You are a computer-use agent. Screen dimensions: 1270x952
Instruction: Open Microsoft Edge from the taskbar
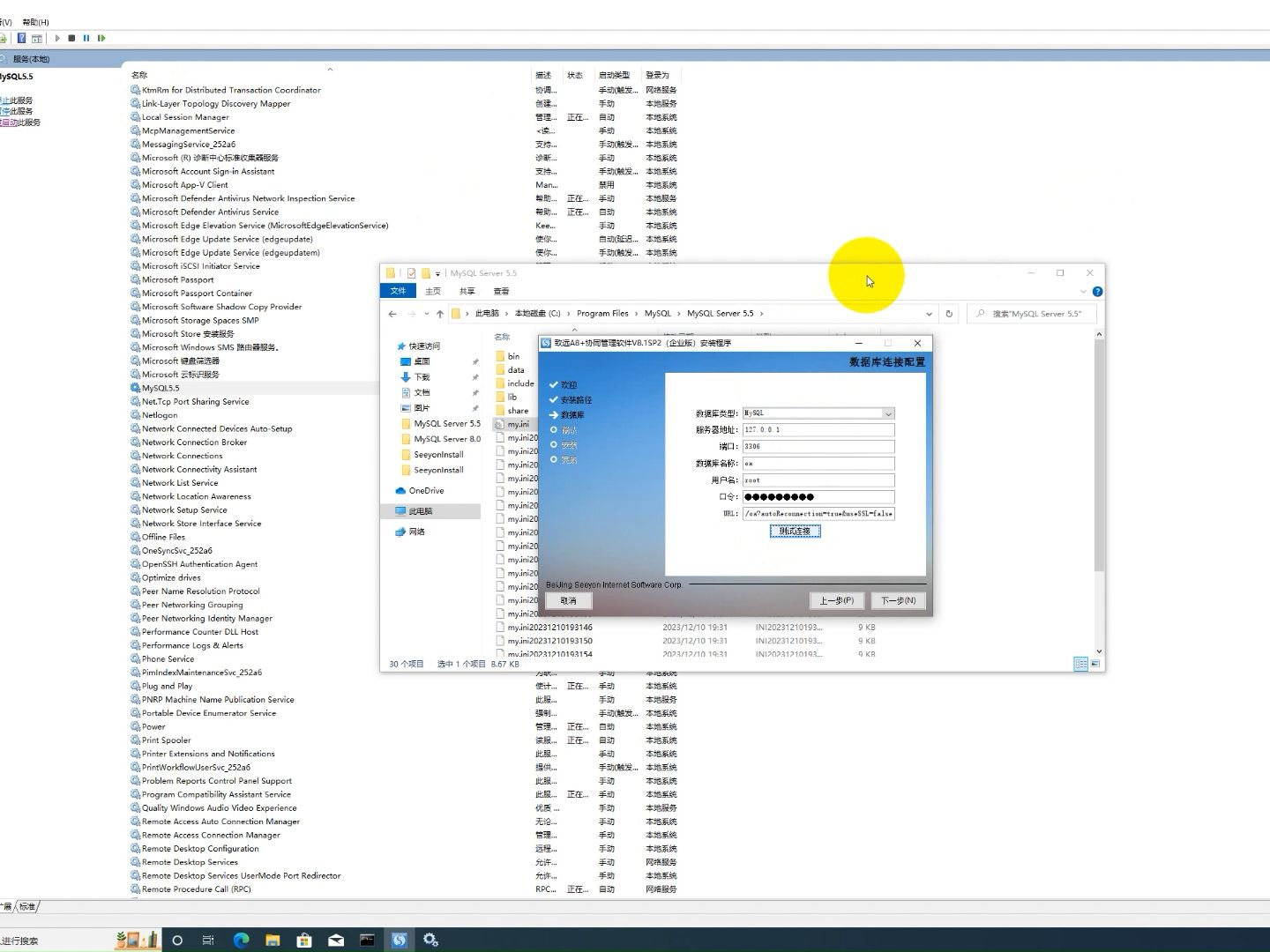tap(241, 941)
